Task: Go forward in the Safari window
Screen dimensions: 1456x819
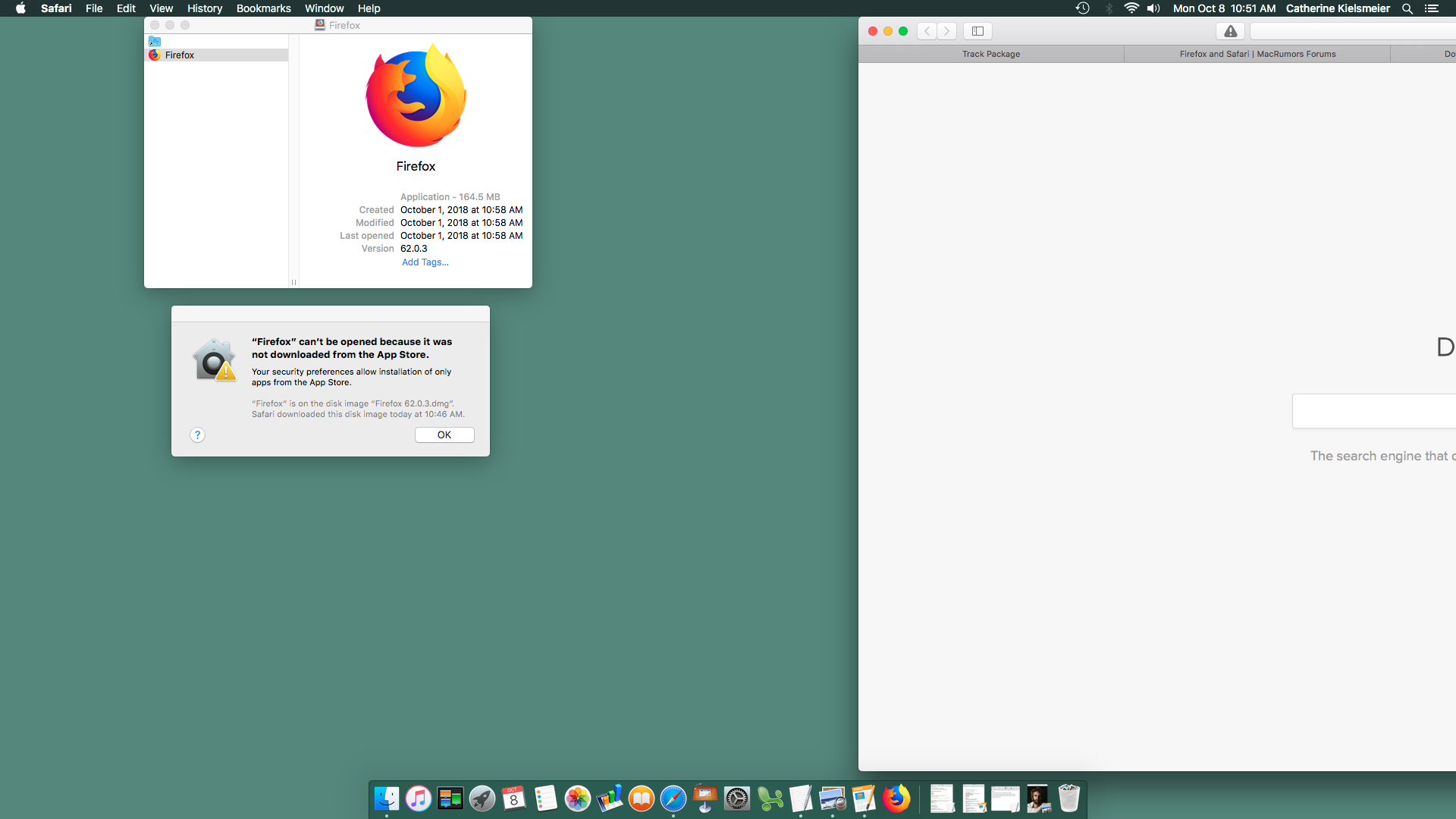Action: pos(946,31)
